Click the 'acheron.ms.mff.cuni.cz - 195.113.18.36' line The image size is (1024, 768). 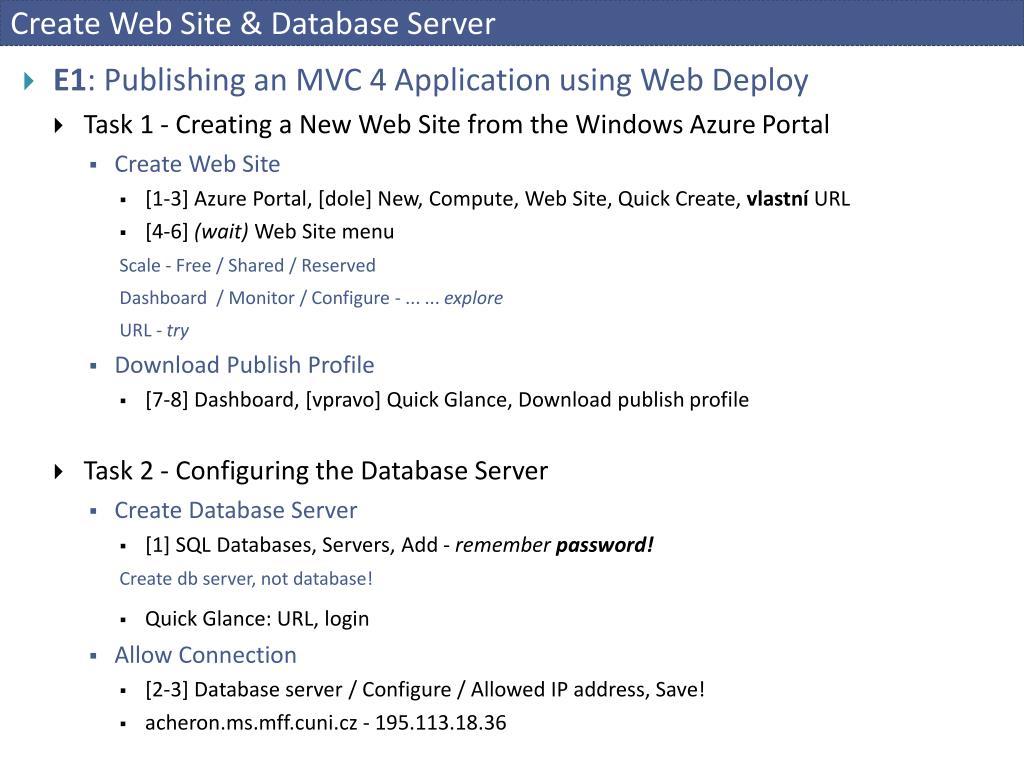coord(326,723)
